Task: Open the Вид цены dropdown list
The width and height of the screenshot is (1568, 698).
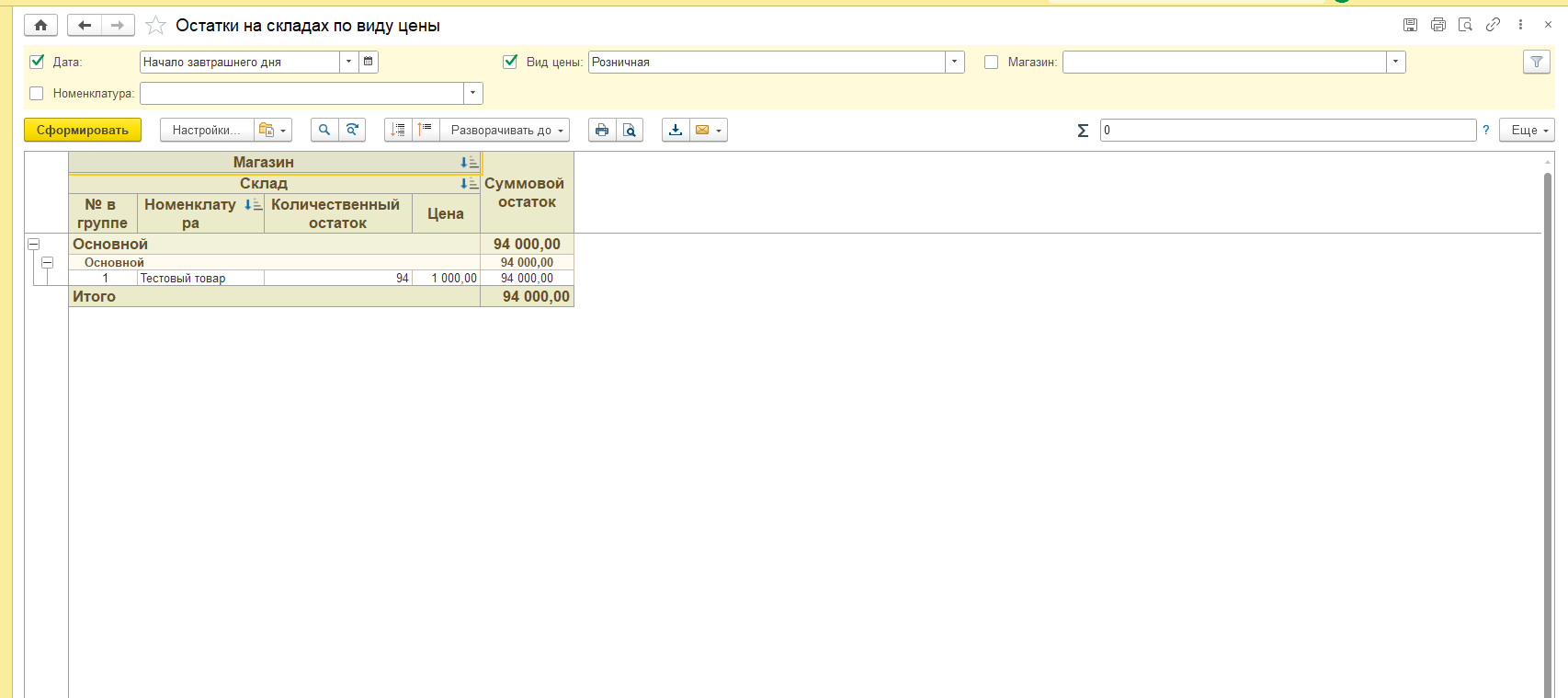Action: (x=954, y=62)
